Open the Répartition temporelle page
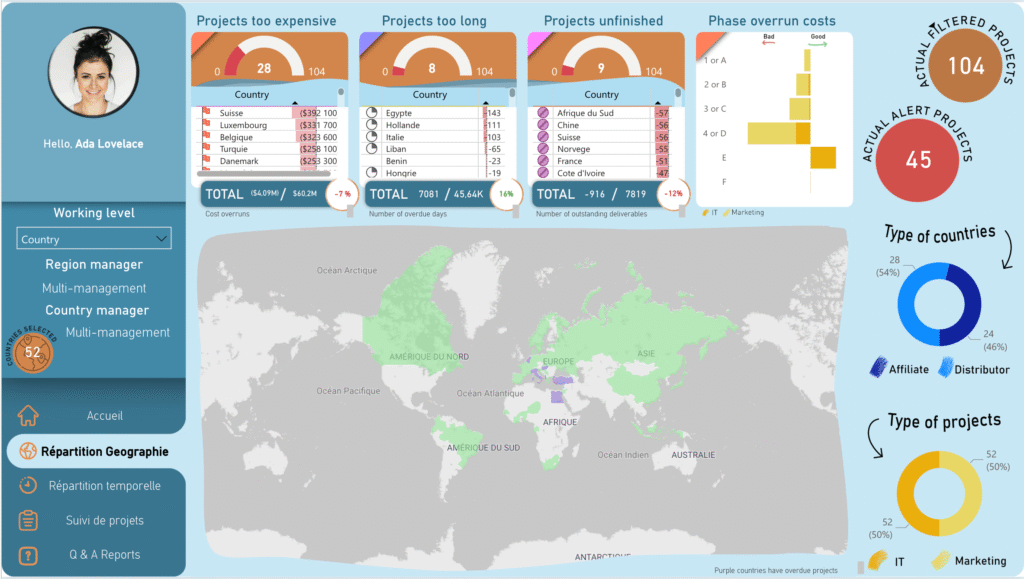This screenshot has width=1024, height=579. (x=104, y=486)
